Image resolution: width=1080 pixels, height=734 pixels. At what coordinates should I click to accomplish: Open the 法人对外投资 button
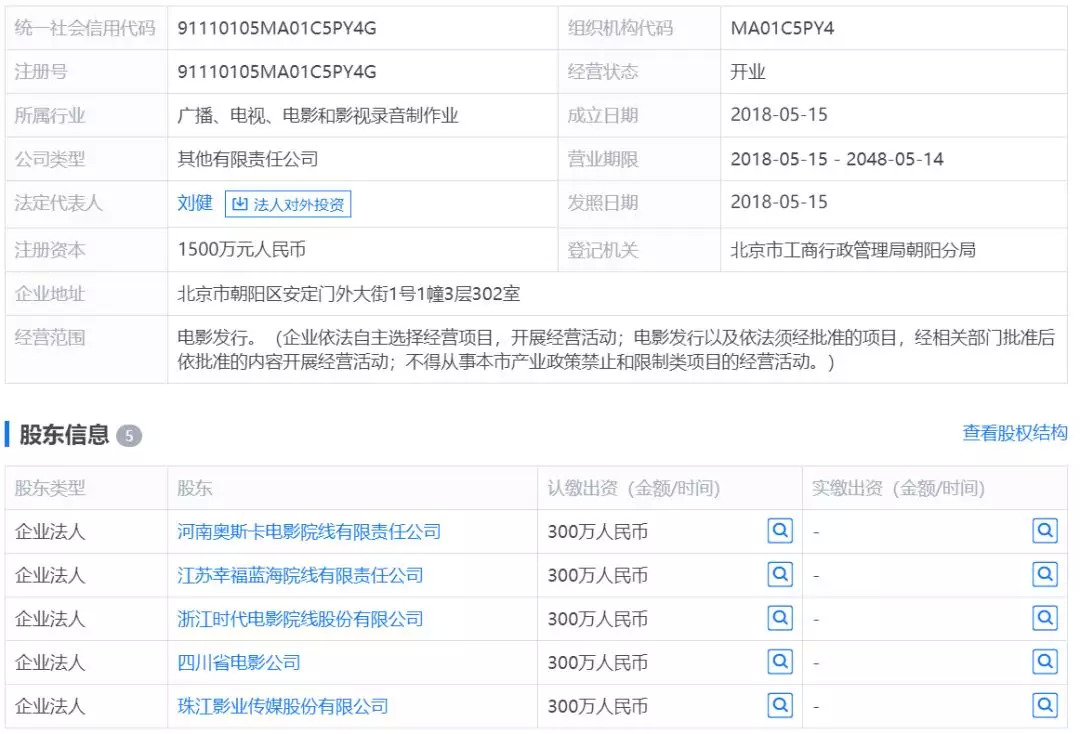point(288,204)
